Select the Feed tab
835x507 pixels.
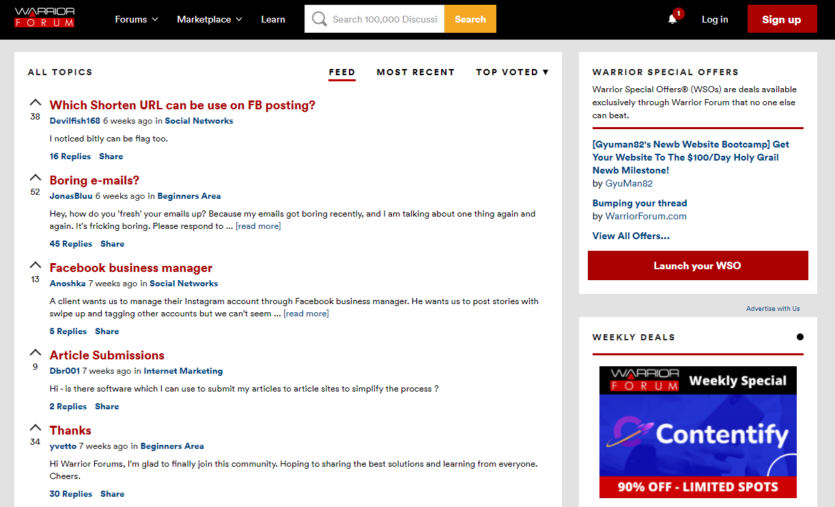[x=342, y=72]
